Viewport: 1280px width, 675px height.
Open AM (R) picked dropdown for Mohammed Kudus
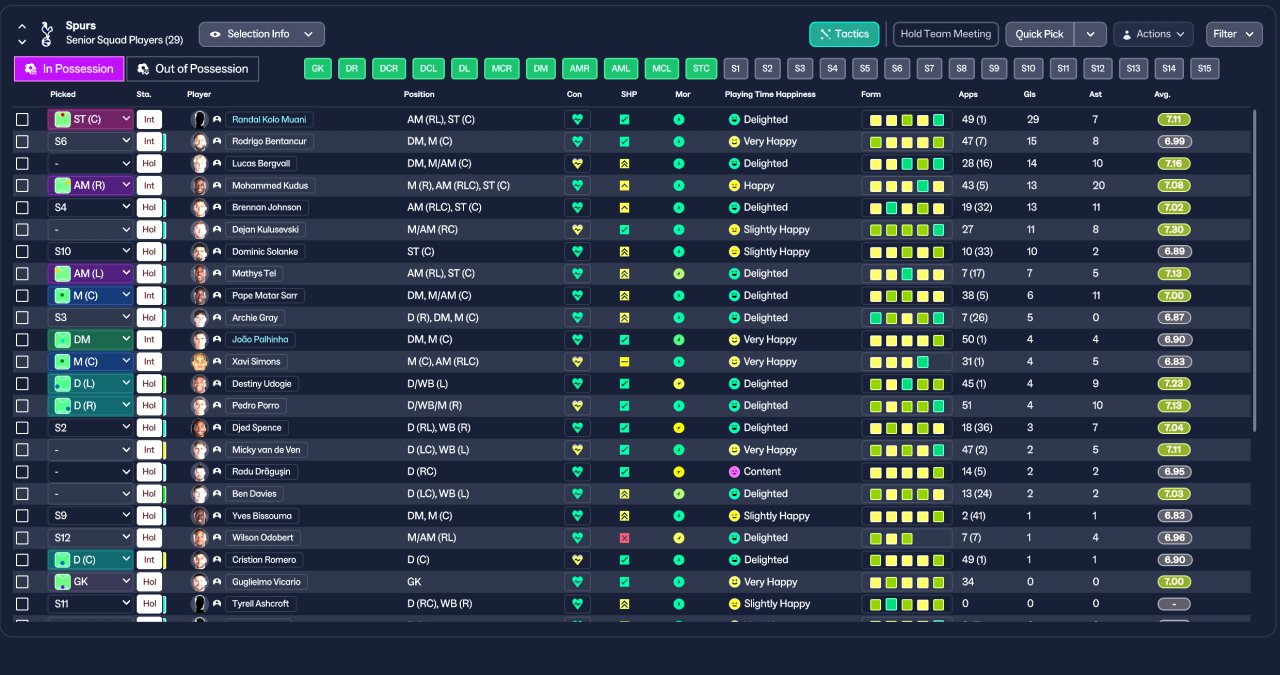[91, 186]
